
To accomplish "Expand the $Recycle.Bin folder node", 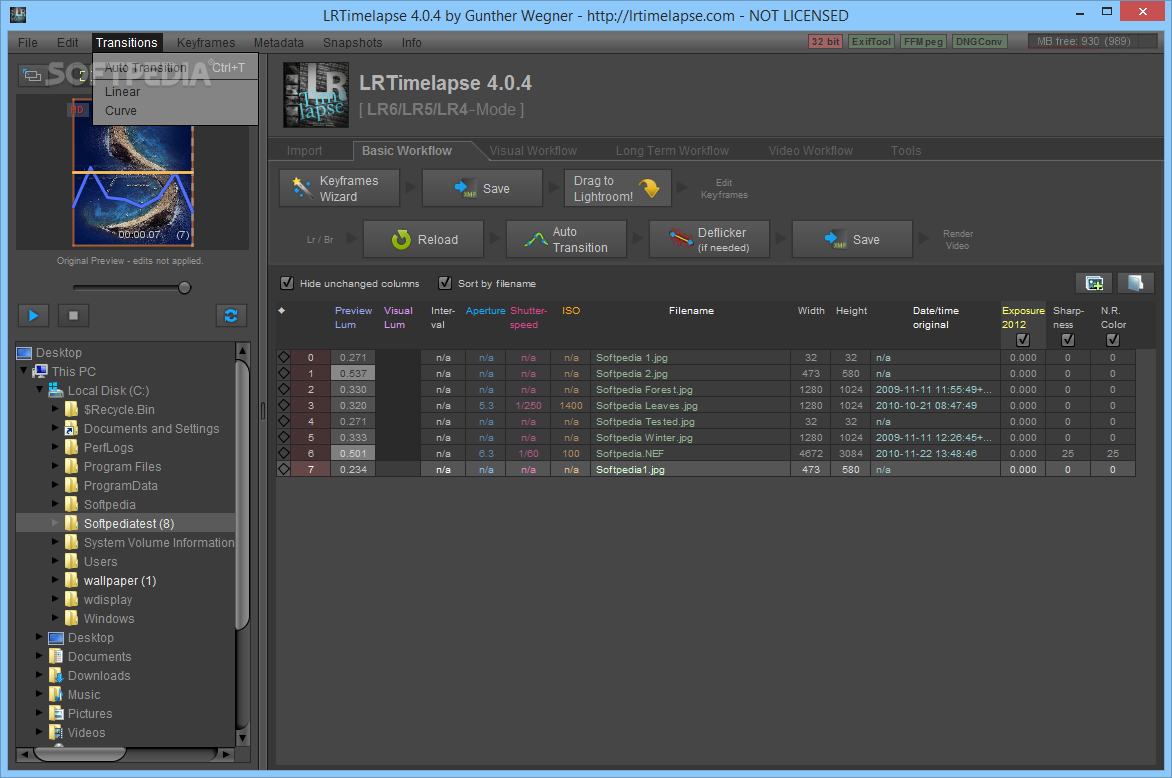I will 55,409.
